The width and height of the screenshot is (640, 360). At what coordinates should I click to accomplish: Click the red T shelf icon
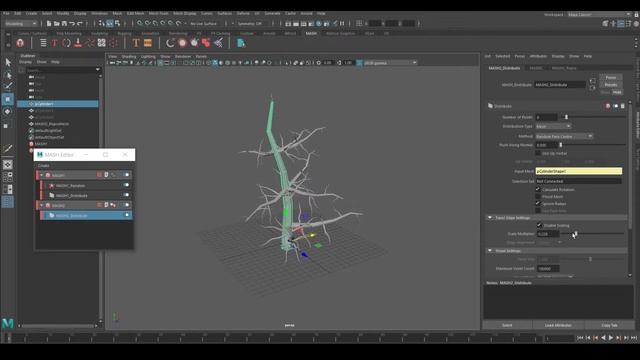point(54,43)
